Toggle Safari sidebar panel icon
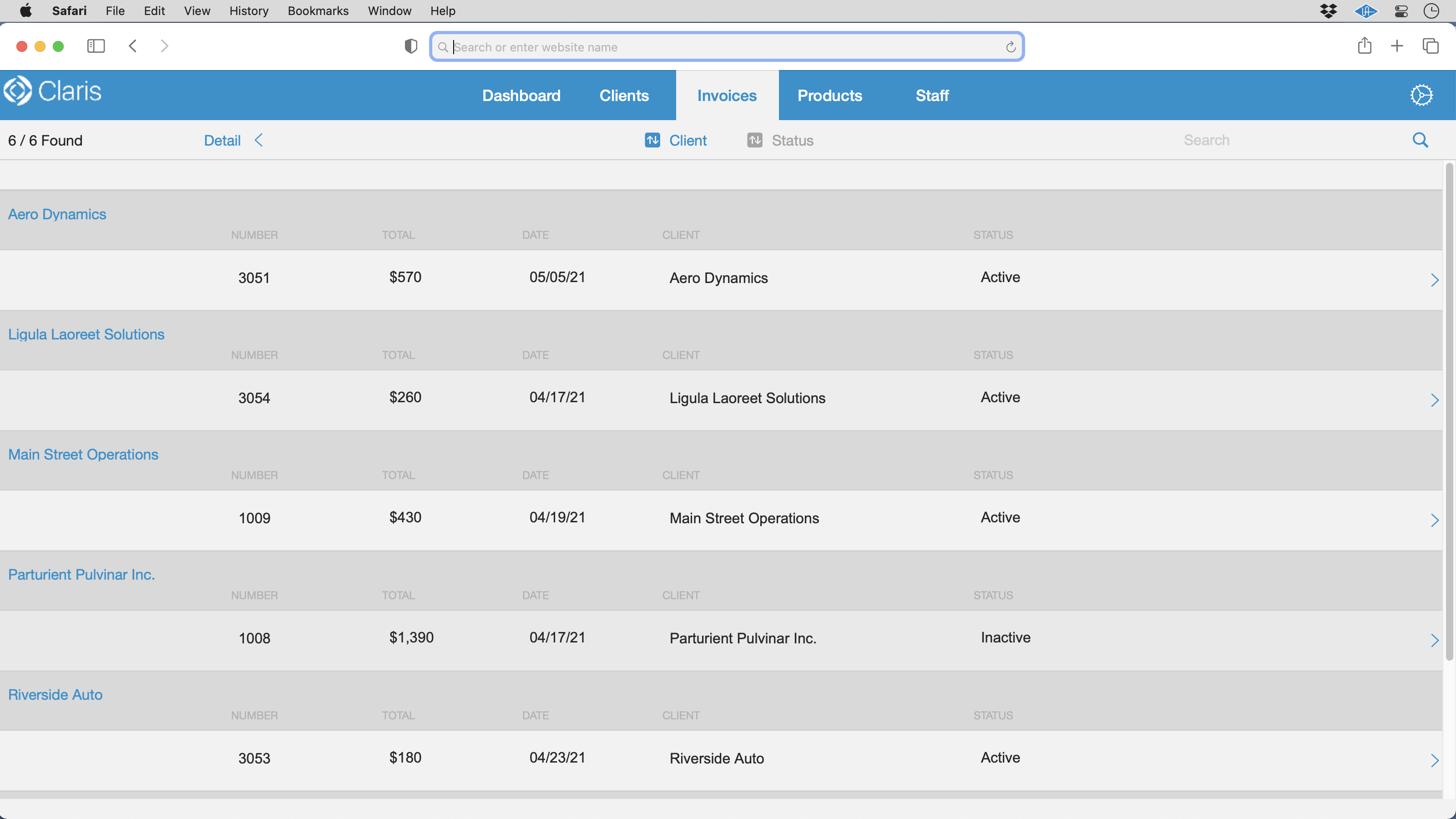The image size is (1456, 819). 96,46
